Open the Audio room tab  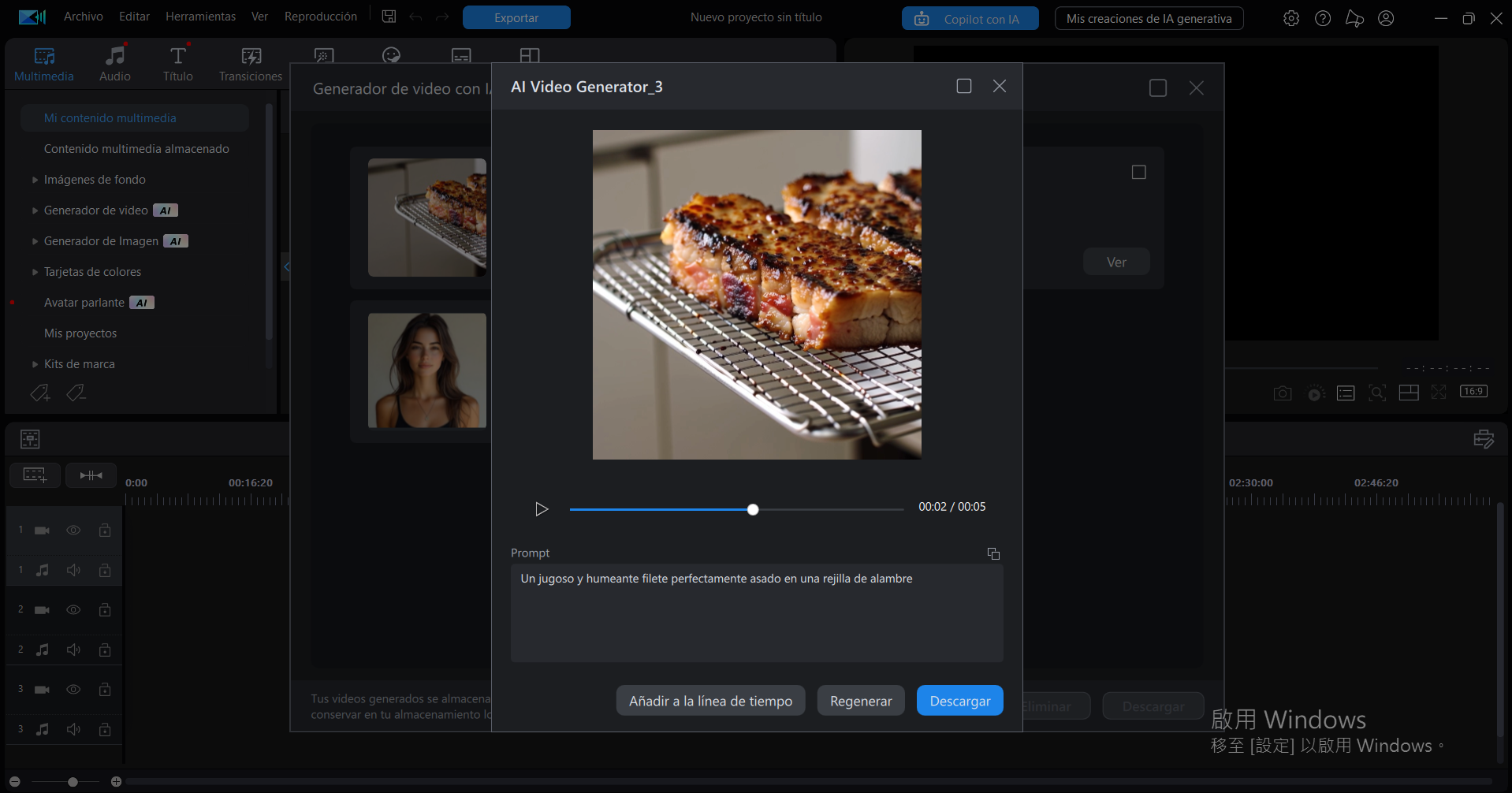pos(115,64)
